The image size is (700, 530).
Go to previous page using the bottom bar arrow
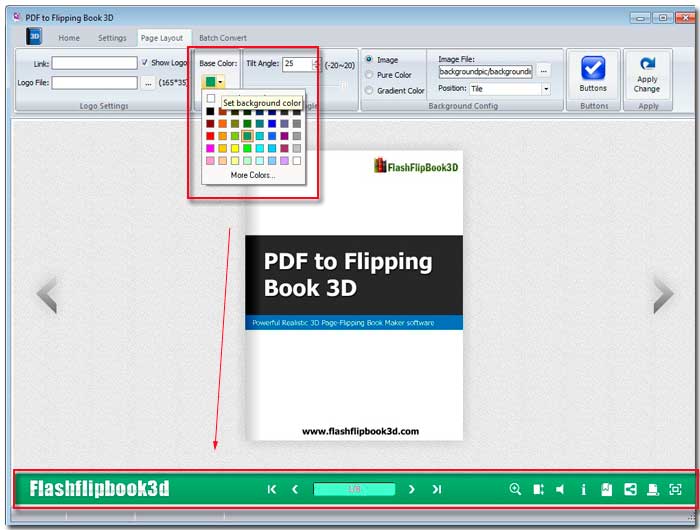coord(295,489)
